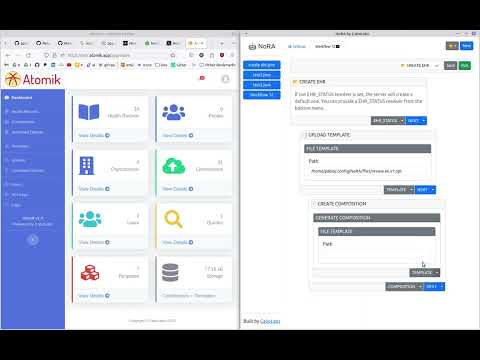The width and height of the screenshot is (480, 360).
Task: Click the green cloud upload Contributions icon
Action: (174, 166)
